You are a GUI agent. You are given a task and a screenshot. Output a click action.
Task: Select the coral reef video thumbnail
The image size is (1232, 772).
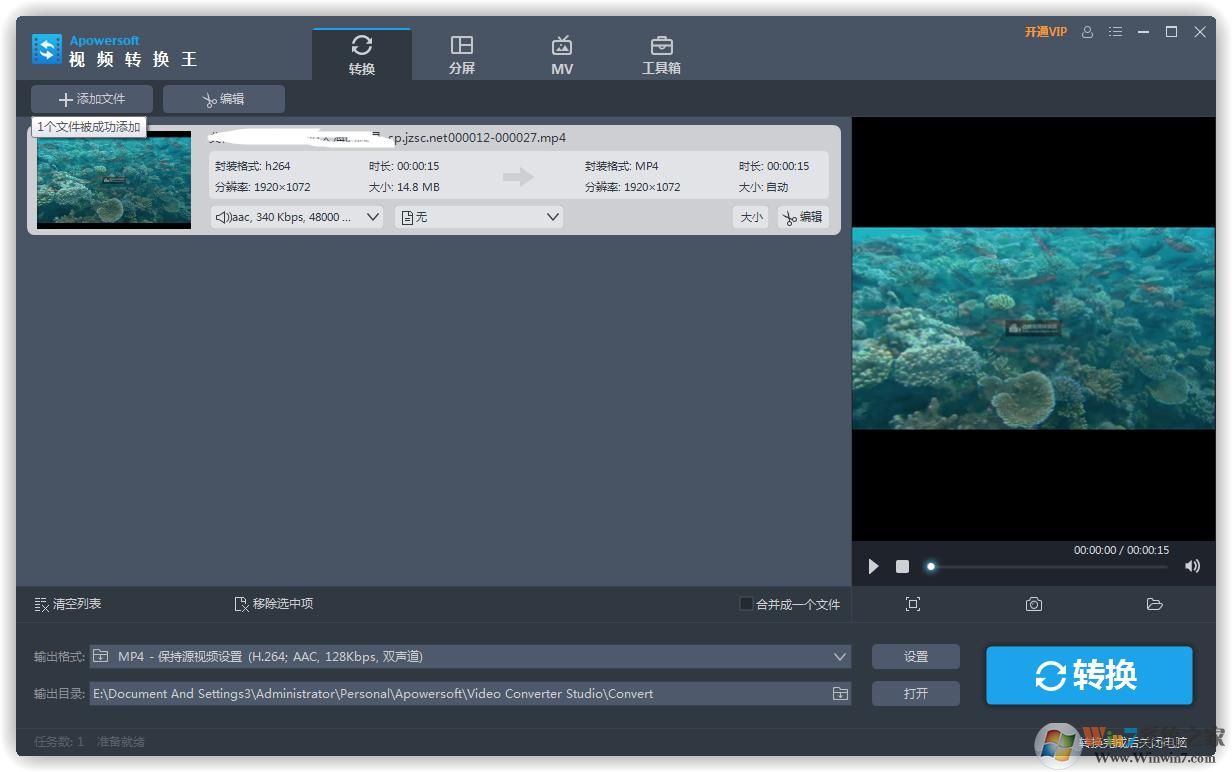tap(114, 180)
